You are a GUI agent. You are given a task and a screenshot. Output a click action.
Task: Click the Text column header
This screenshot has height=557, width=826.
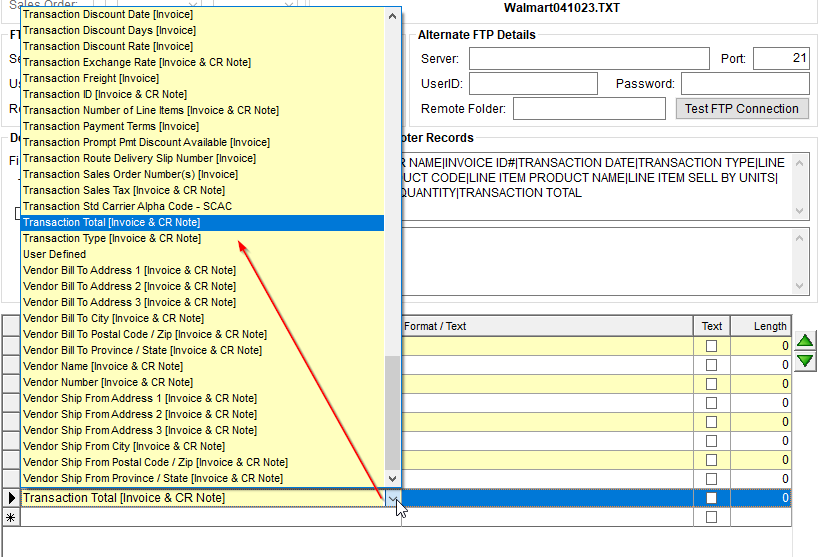[712, 326]
